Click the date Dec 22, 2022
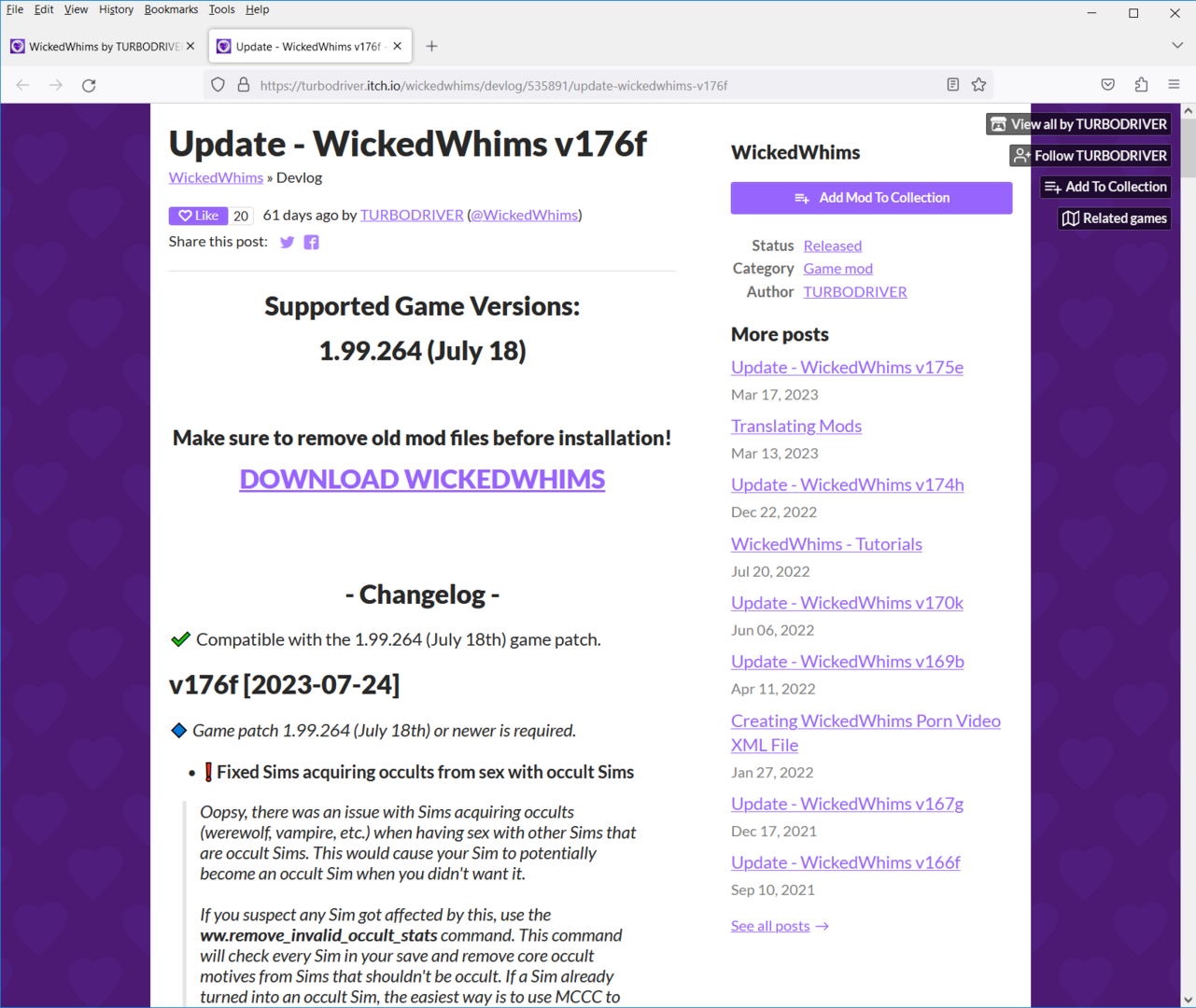 [774, 512]
